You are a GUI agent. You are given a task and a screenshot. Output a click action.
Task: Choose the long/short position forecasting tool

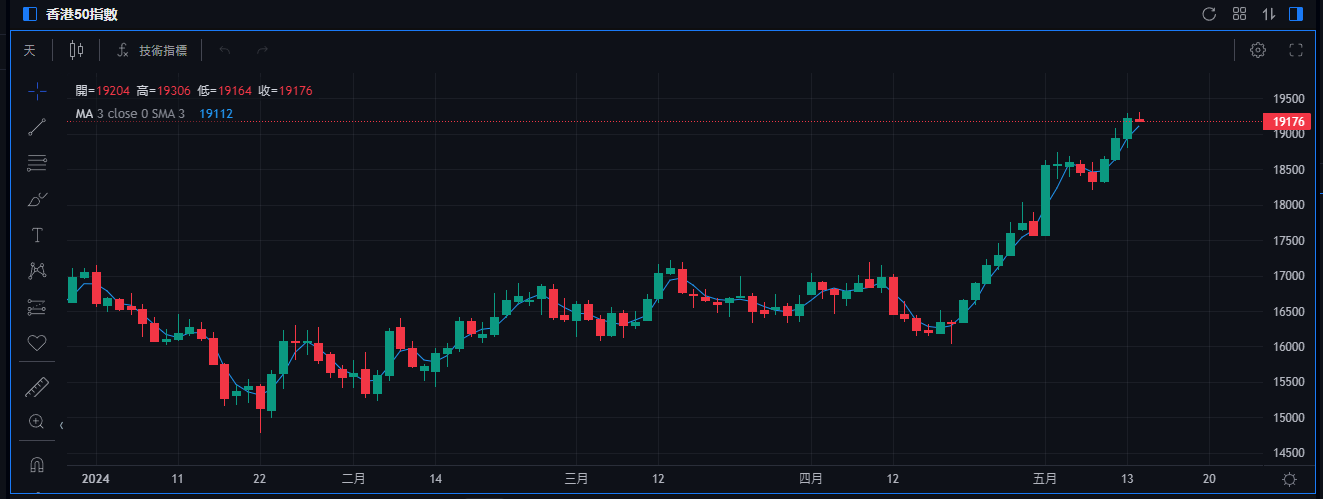[x=37, y=307]
